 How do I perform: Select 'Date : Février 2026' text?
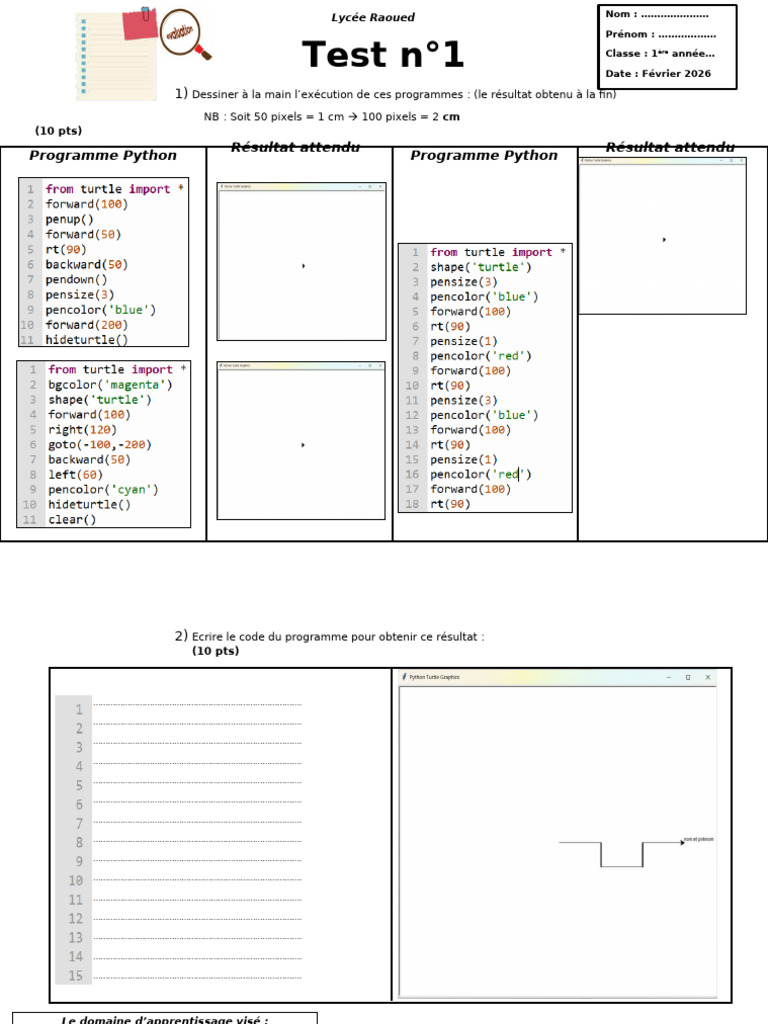coord(658,73)
